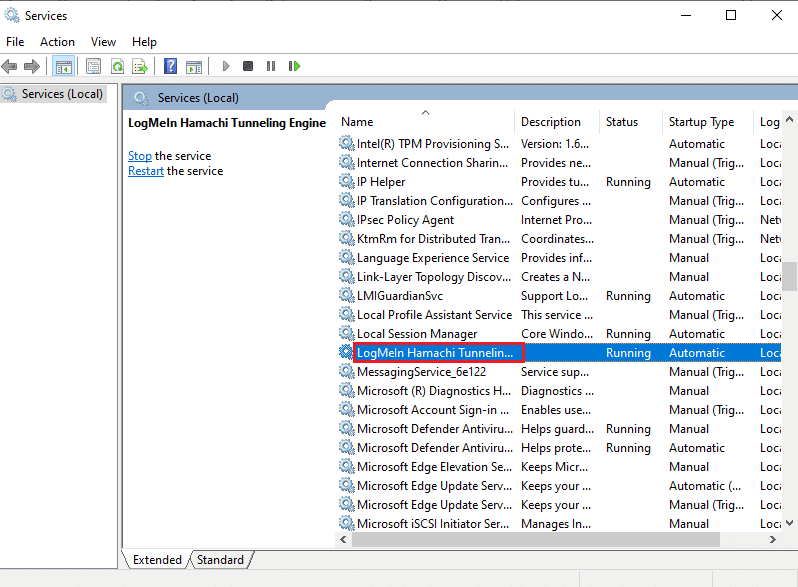This screenshot has width=798, height=587.
Task: Sort by the Name column header
Action: tap(425, 122)
